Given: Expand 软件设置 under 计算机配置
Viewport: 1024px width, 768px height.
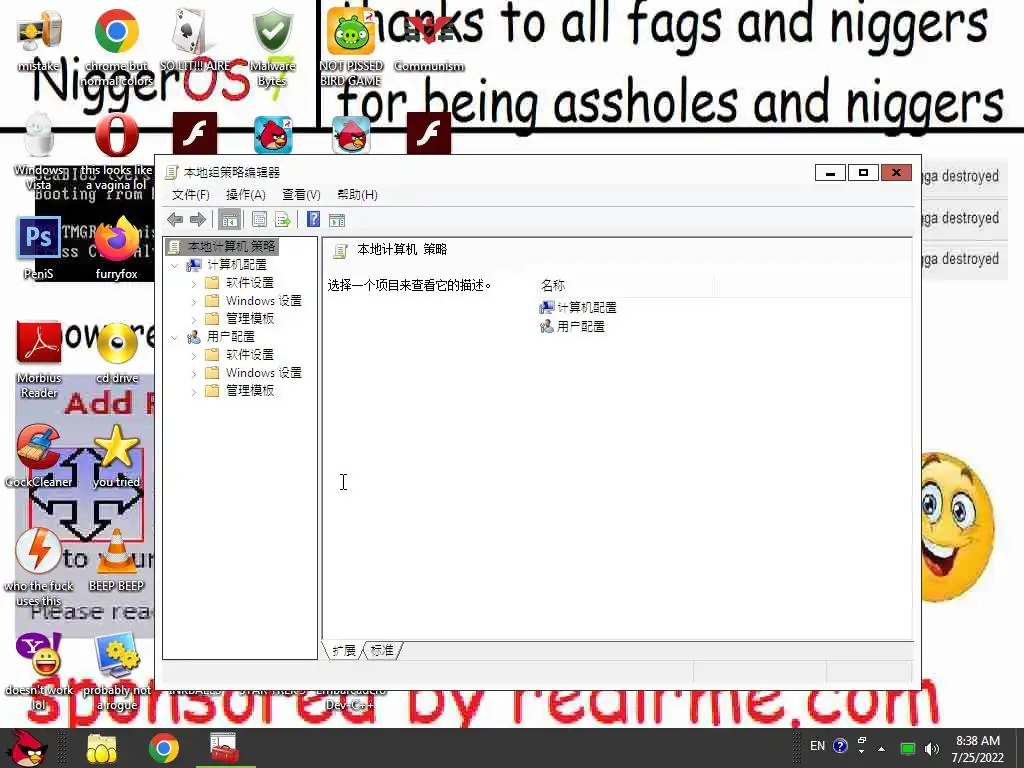Looking at the screenshot, I should pos(194,284).
